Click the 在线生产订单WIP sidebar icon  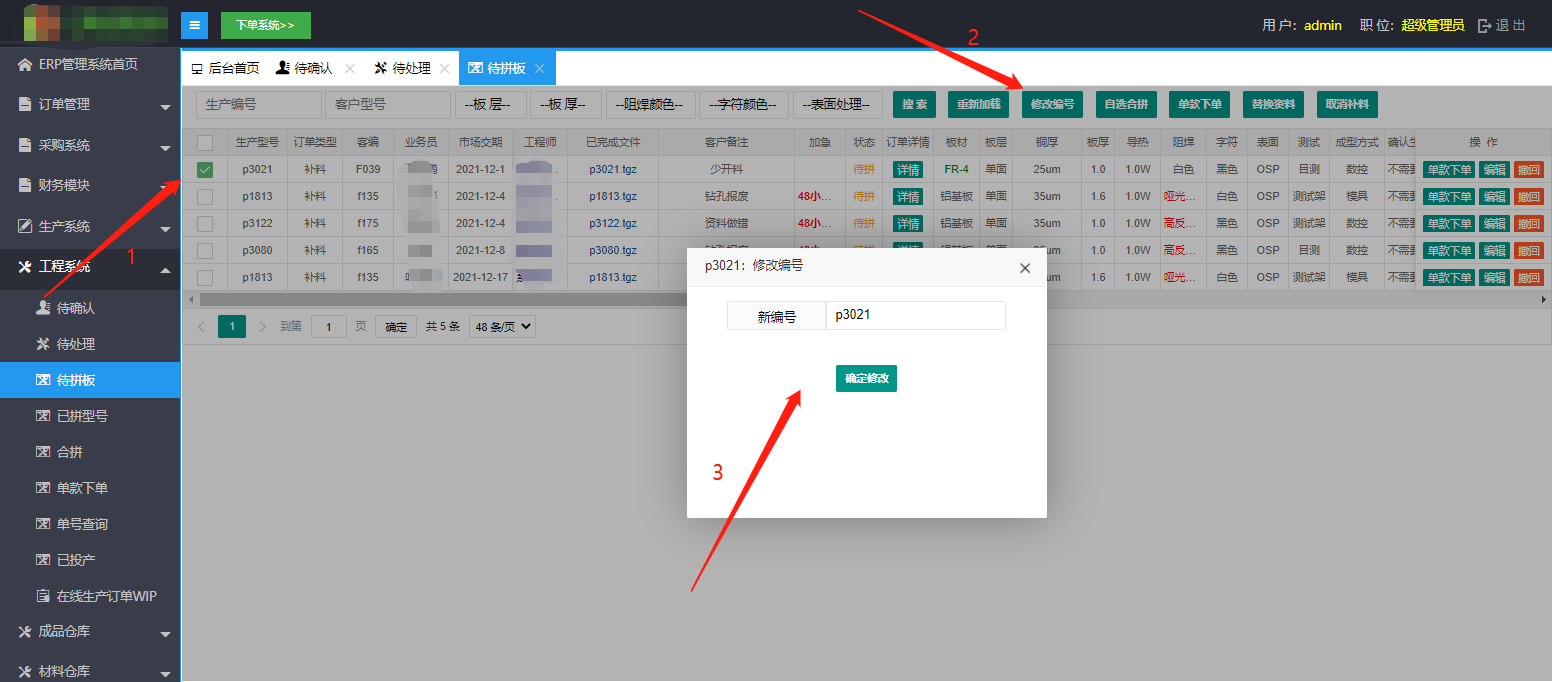point(43,596)
